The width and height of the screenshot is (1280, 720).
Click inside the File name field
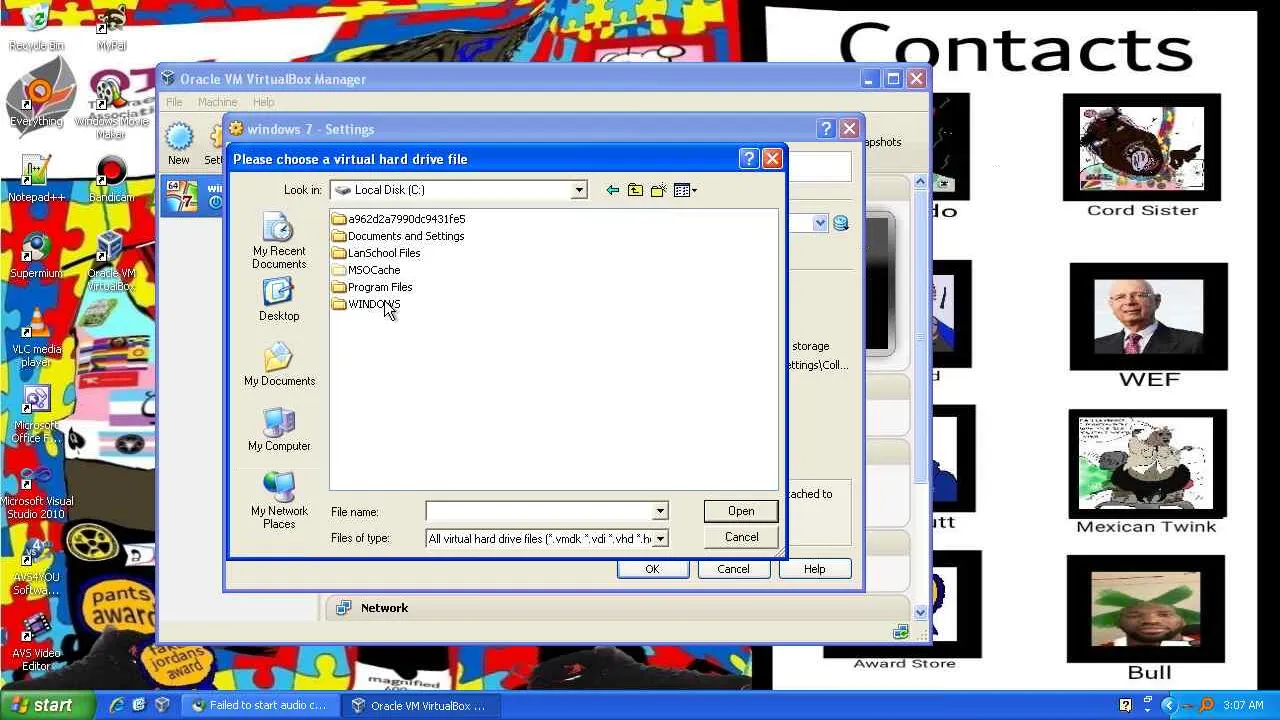pos(539,511)
